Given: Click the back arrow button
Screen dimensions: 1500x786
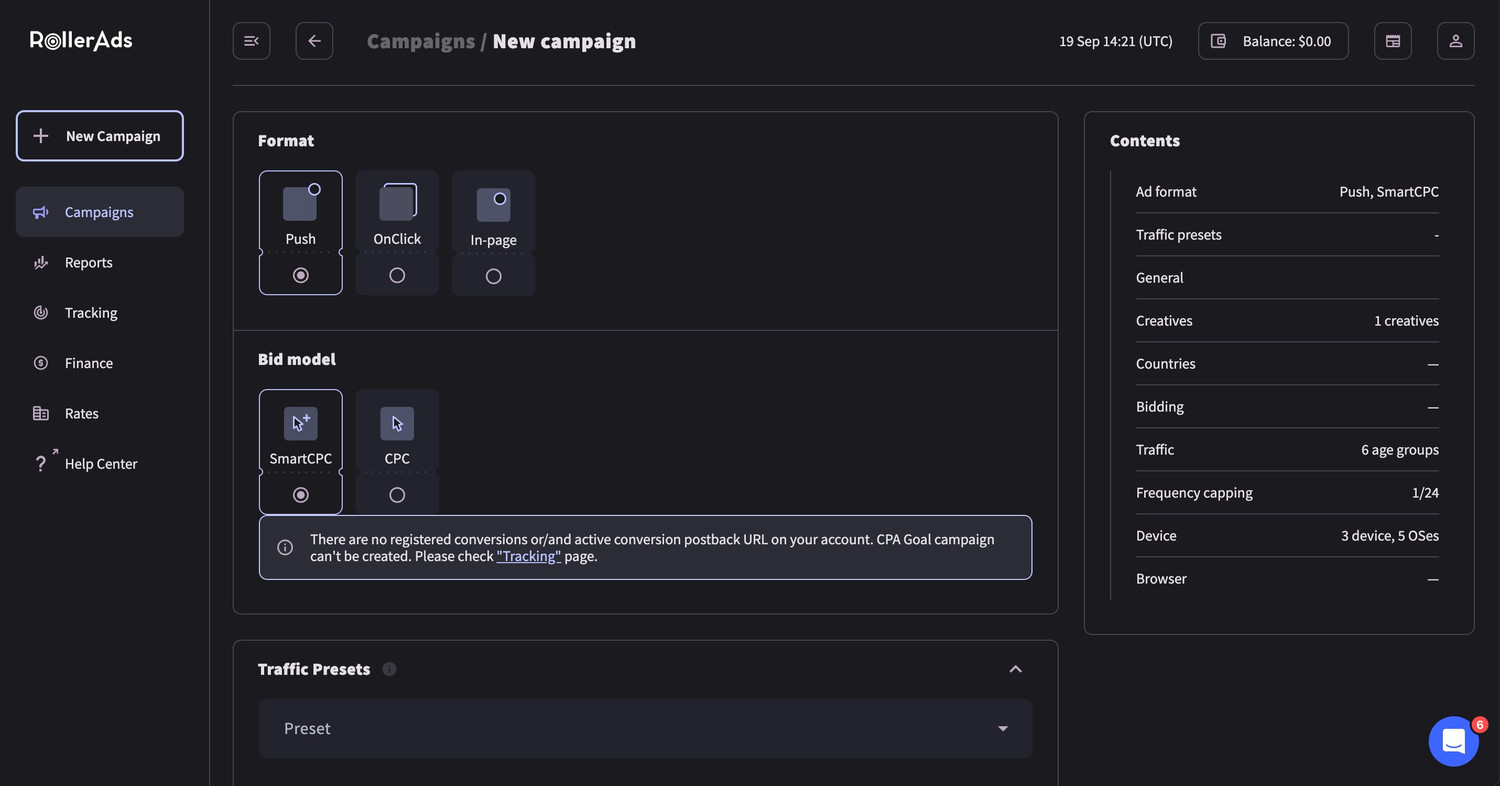Looking at the screenshot, I should (x=314, y=41).
